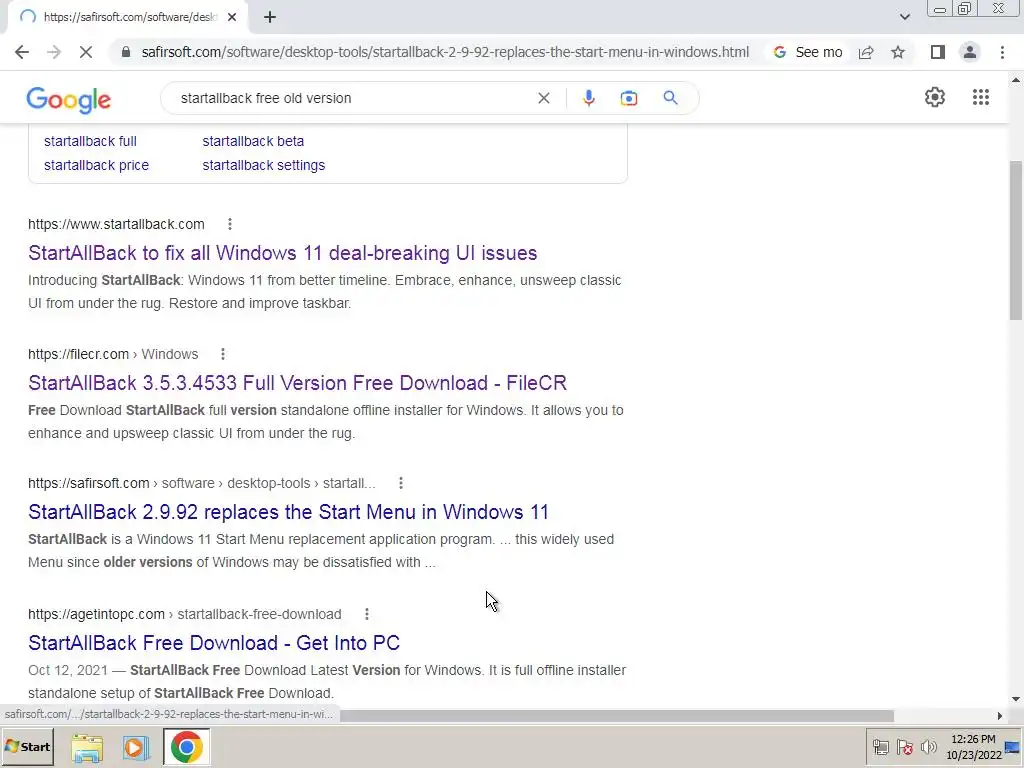Screen dimensions: 1024x768
Task: Click the vertical scrollbar thumb
Action: (x=1016, y=240)
